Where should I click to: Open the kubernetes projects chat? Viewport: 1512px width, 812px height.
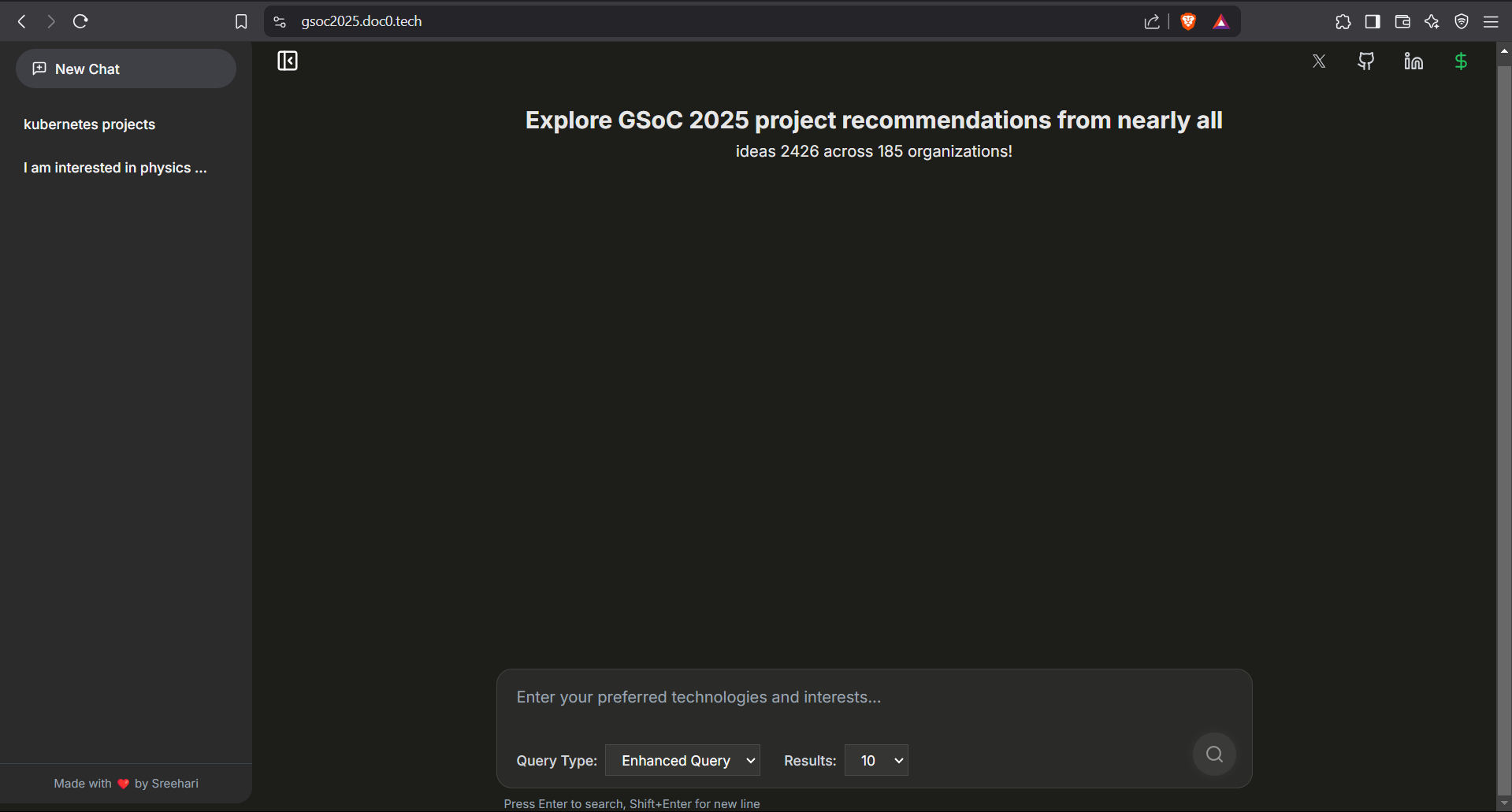tap(89, 124)
